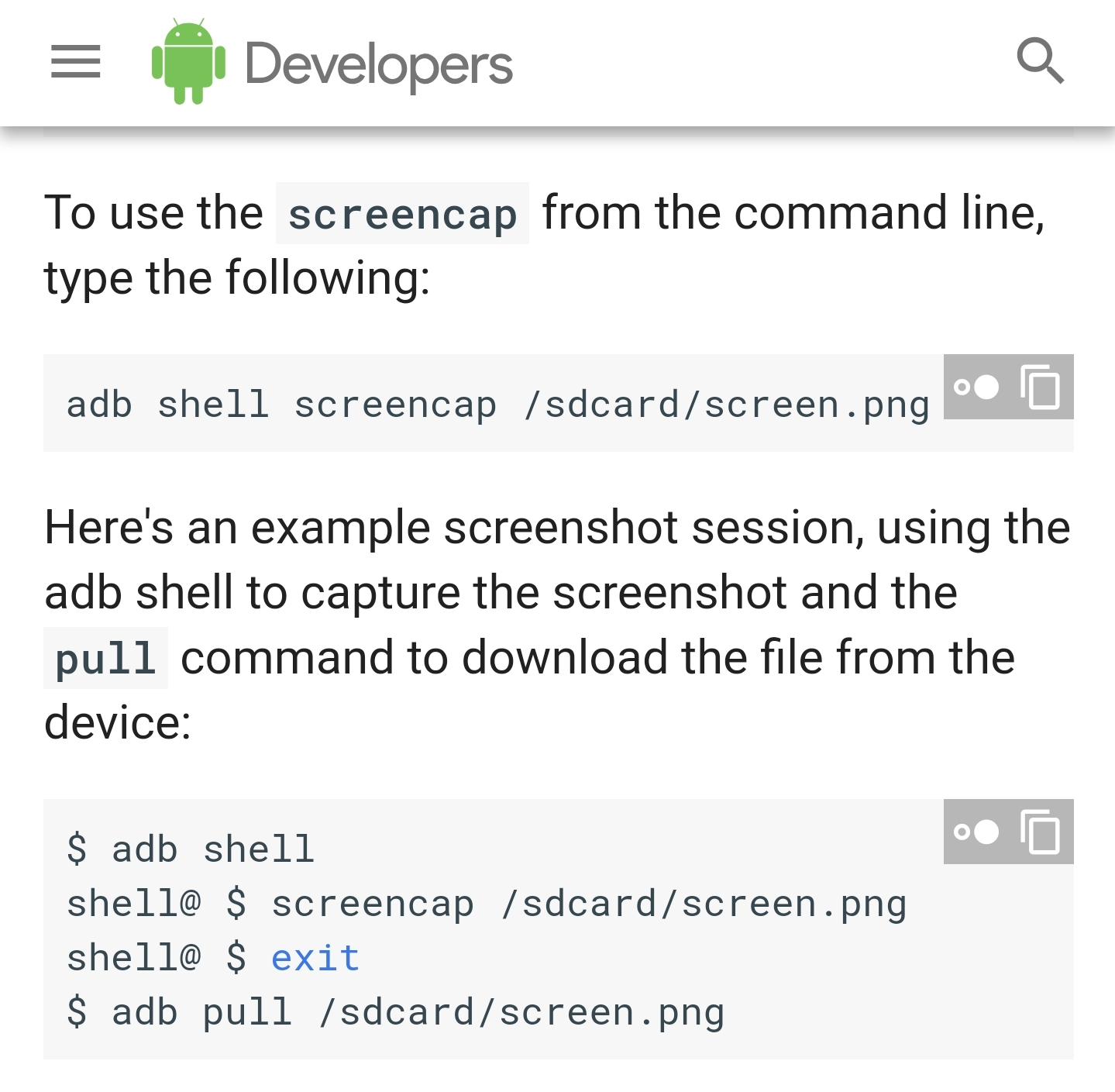
Task: Toggle dark theme on session code block
Action: [x=976, y=832]
